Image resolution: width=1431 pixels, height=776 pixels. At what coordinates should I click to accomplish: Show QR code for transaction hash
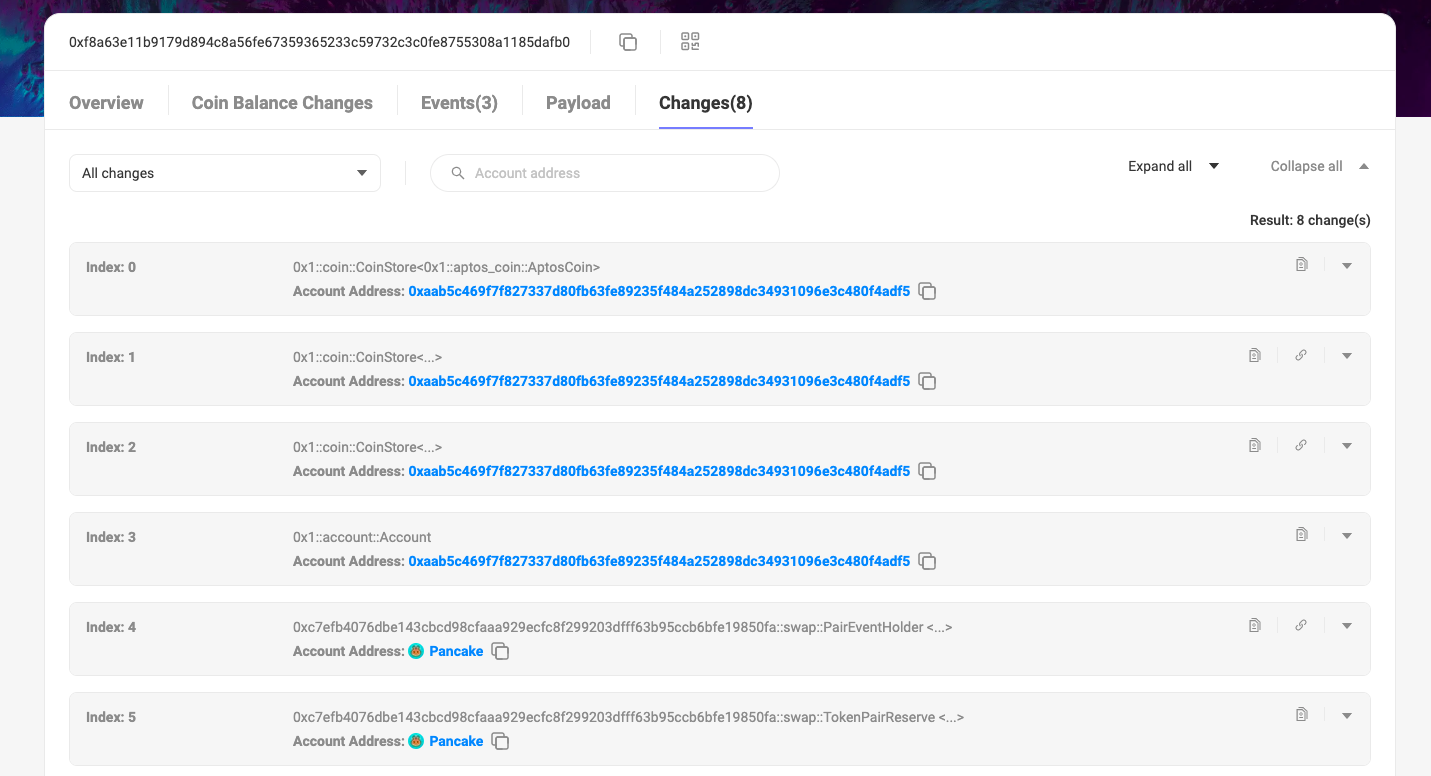point(690,42)
